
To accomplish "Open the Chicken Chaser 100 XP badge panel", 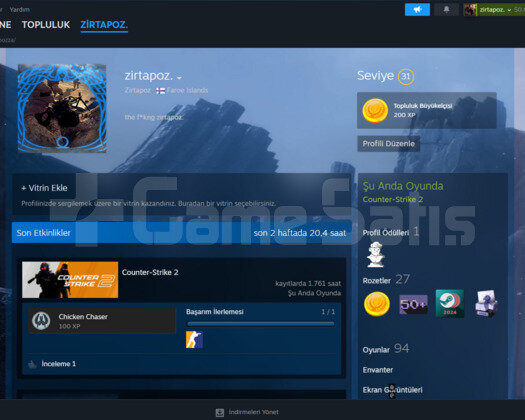I will click(102, 321).
